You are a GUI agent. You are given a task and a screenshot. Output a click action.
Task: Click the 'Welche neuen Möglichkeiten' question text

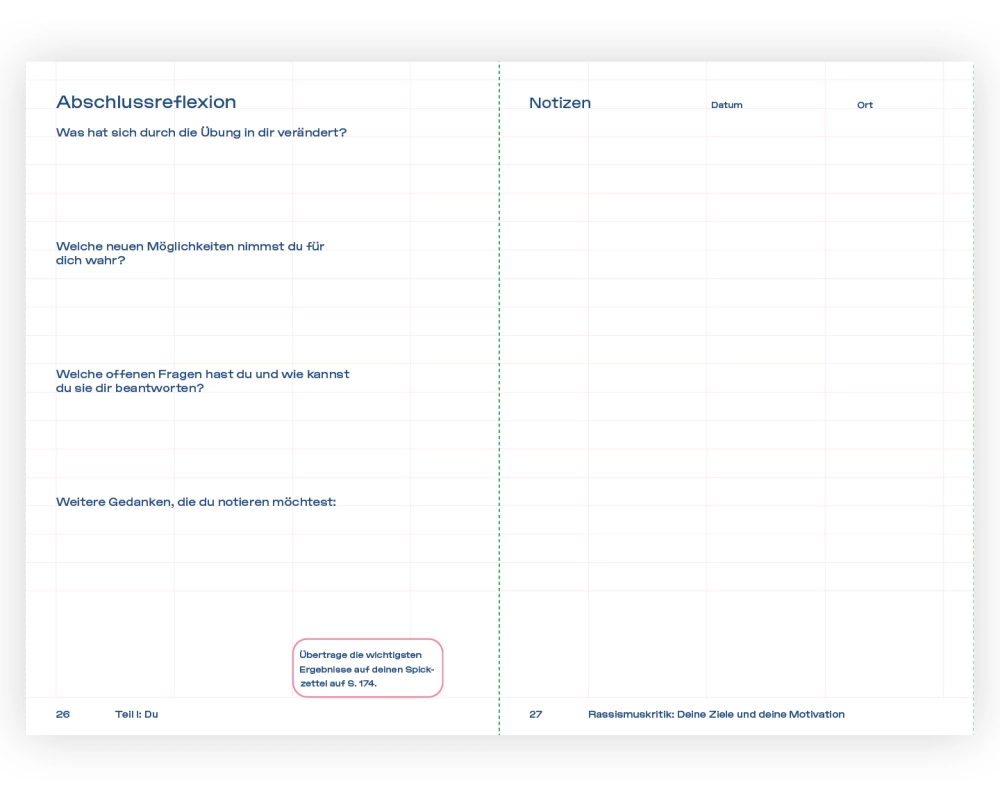coord(190,253)
